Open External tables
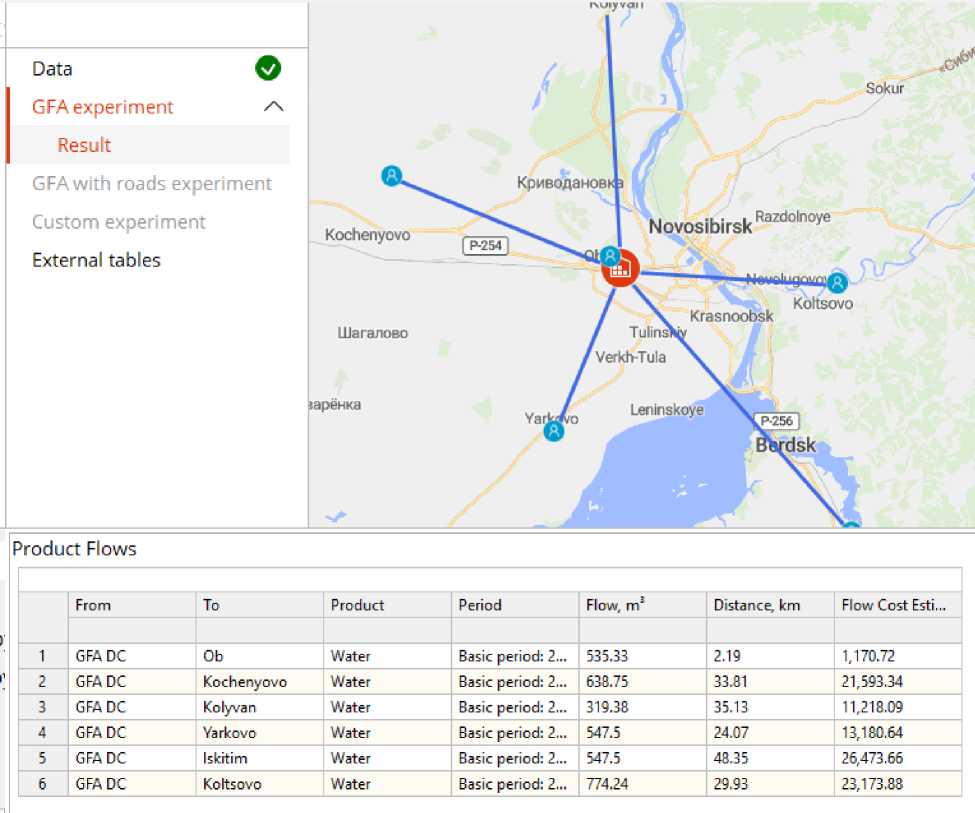The image size is (975, 813). click(x=96, y=260)
